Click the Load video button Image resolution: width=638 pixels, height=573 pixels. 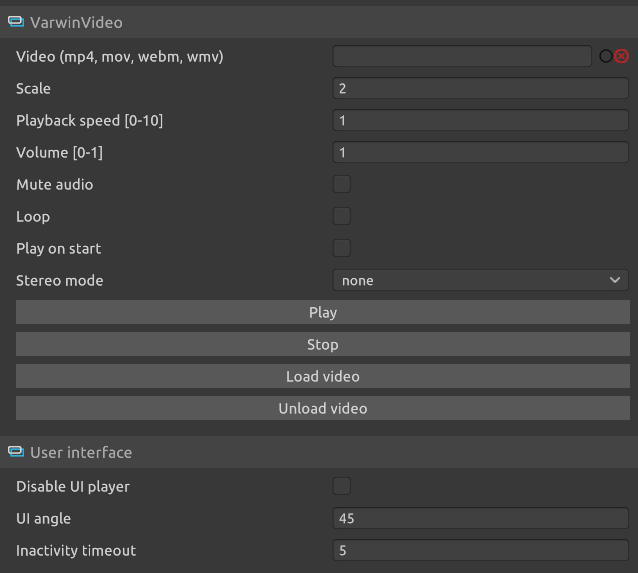322,377
